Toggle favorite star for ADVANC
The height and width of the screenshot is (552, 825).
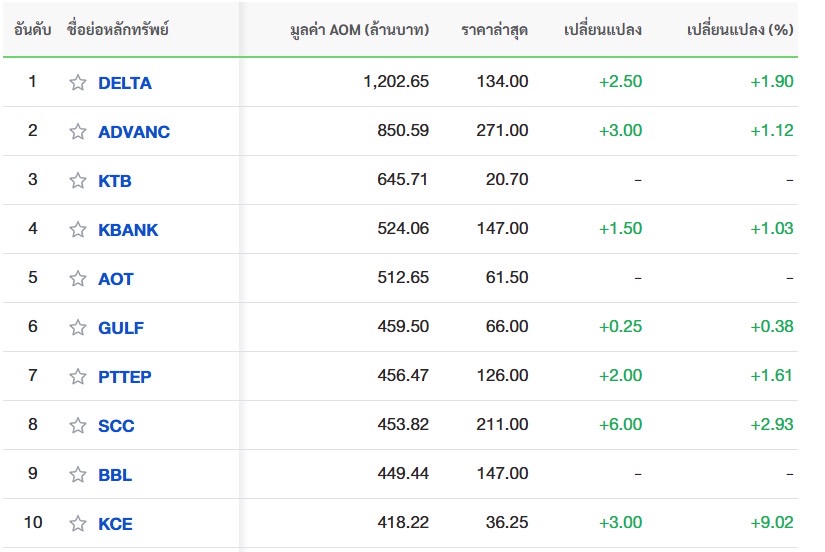click(78, 132)
